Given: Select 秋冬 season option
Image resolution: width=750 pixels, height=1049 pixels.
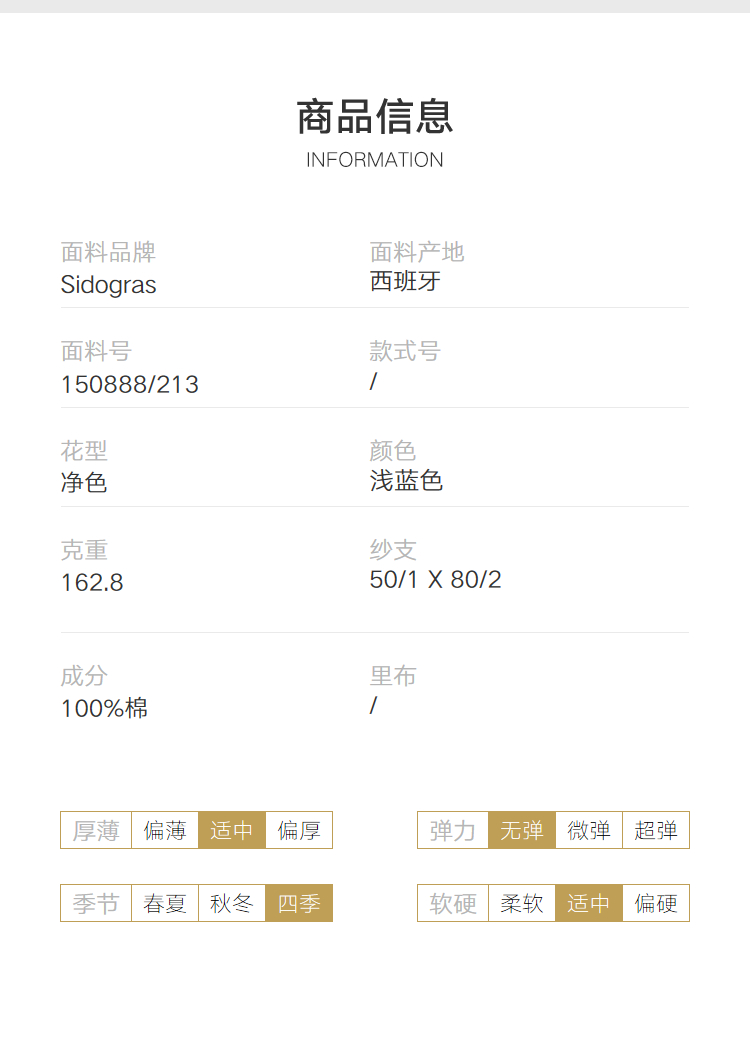Looking at the screenshot, I should pyautogui.click(x=232, y=903).
